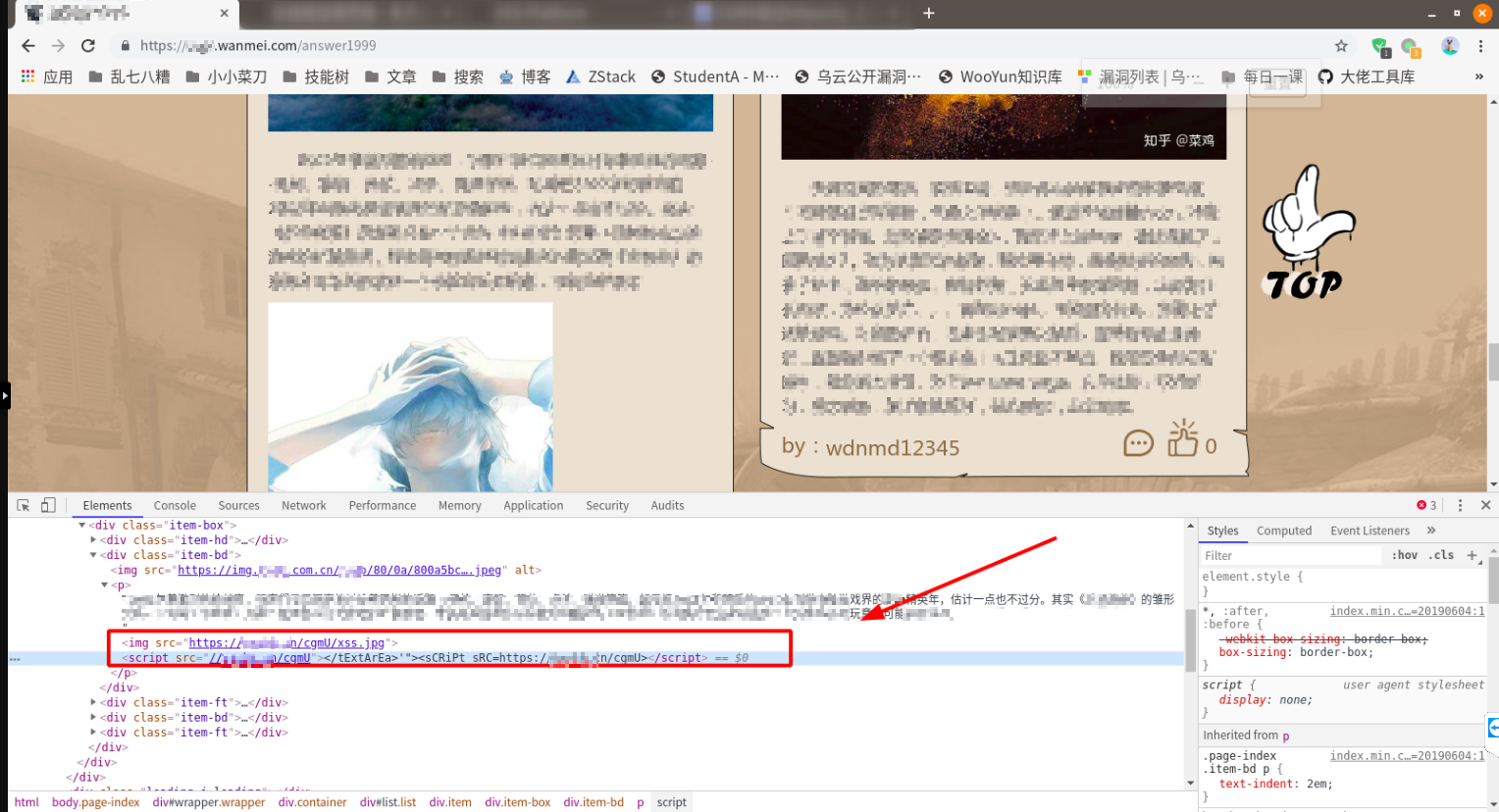Viewport: 1499px width, 812px height.
Task: Click the Styles Filter input
Action: [x=1290, y=555]
